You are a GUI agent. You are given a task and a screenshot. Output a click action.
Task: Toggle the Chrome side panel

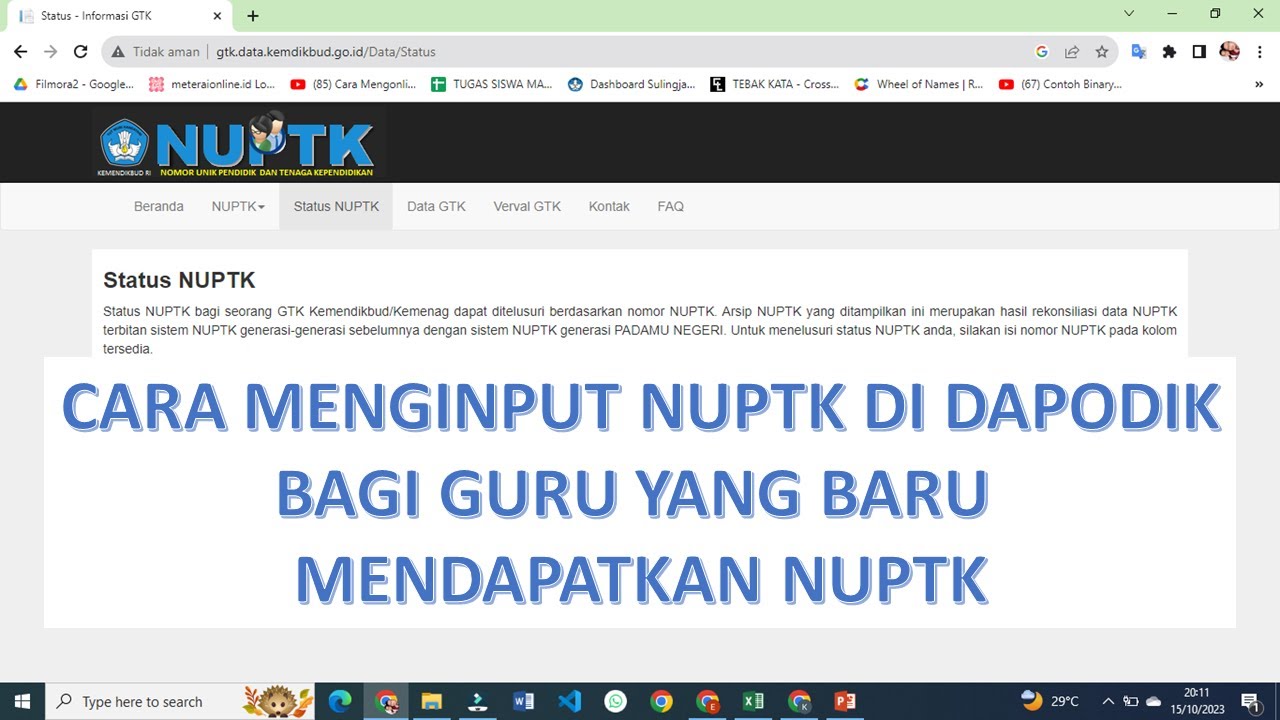[x=1199, y=52]
